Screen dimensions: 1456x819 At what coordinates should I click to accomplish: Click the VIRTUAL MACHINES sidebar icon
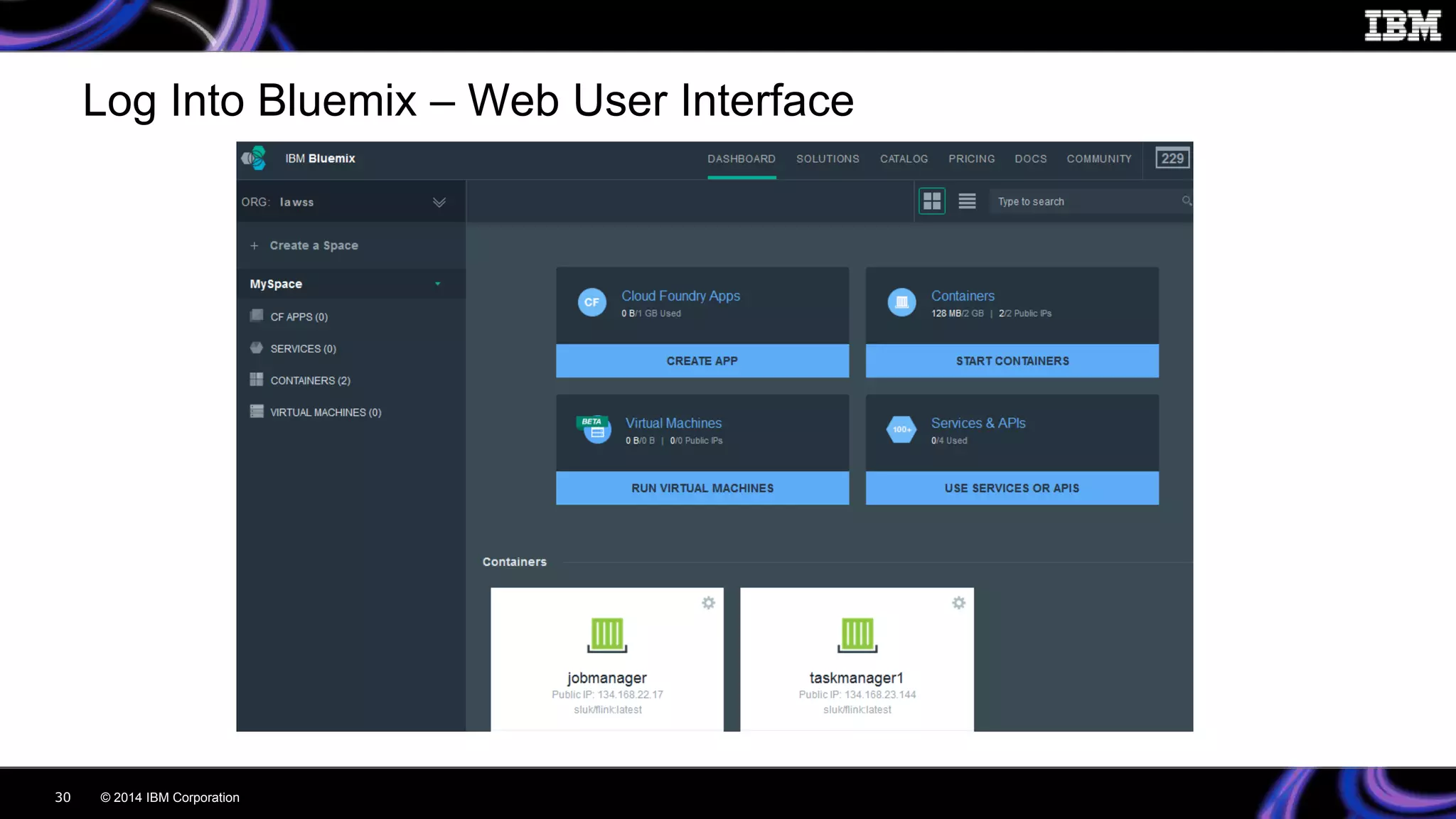click(x=257, y=412)
